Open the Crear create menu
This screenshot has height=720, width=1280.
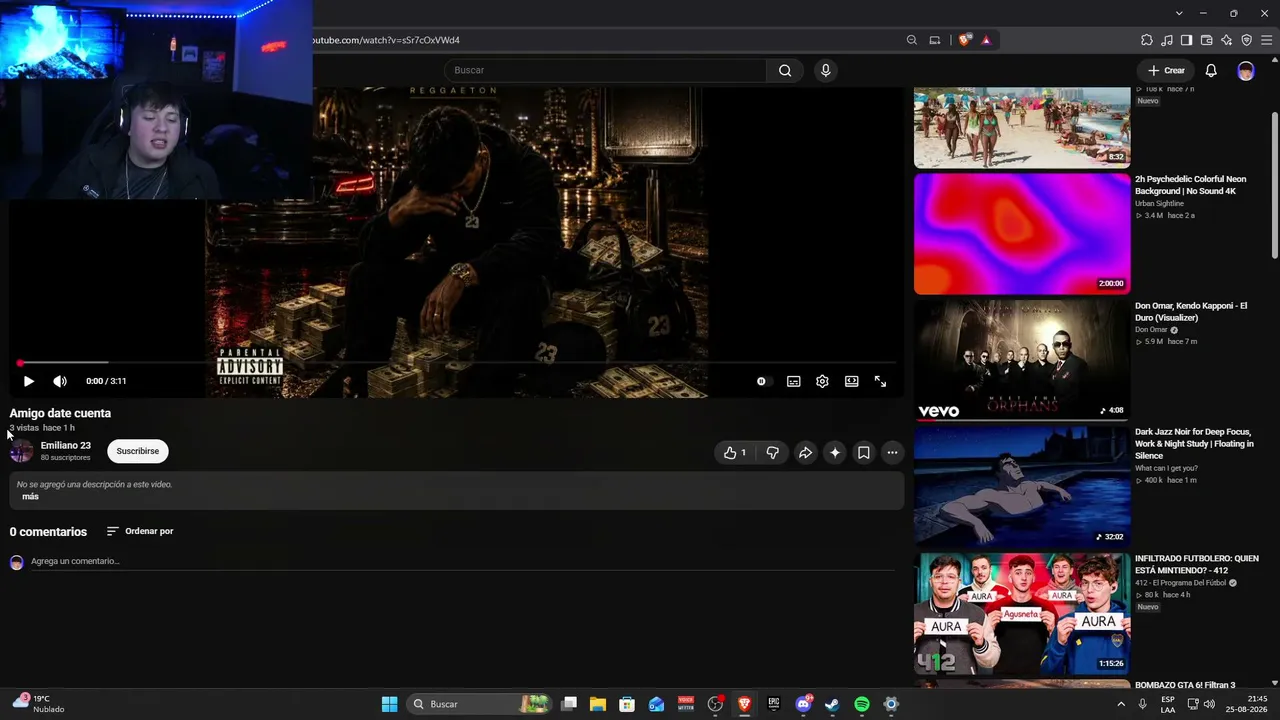pos(1166,70)
